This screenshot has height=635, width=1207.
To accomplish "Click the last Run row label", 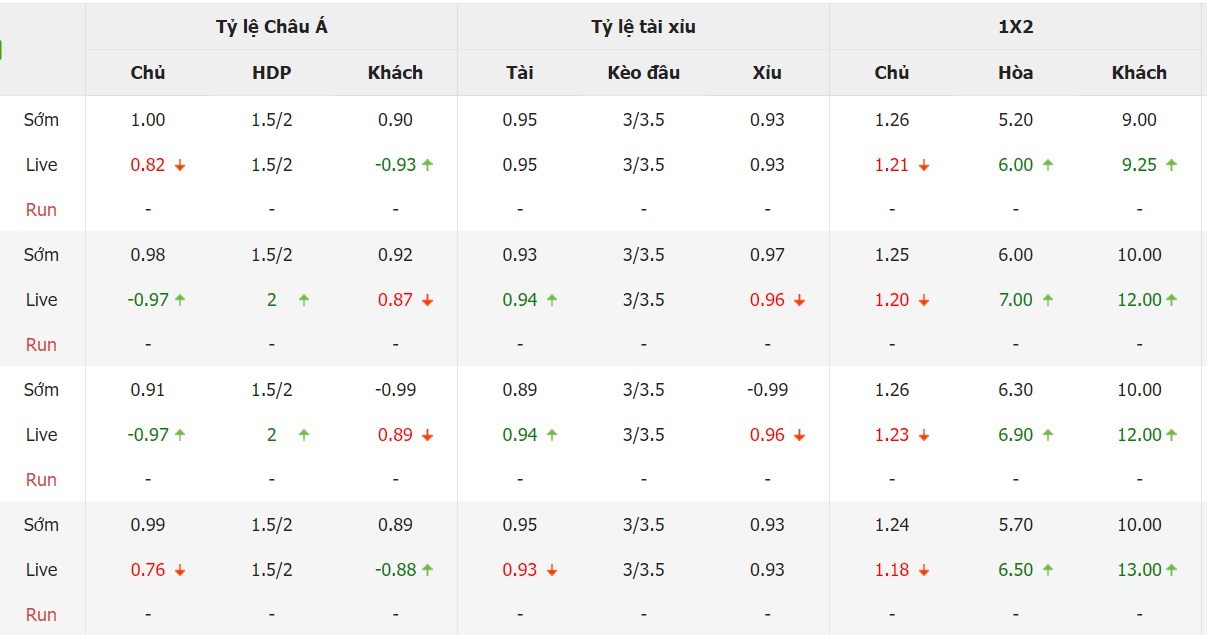I will pos(41,615).
